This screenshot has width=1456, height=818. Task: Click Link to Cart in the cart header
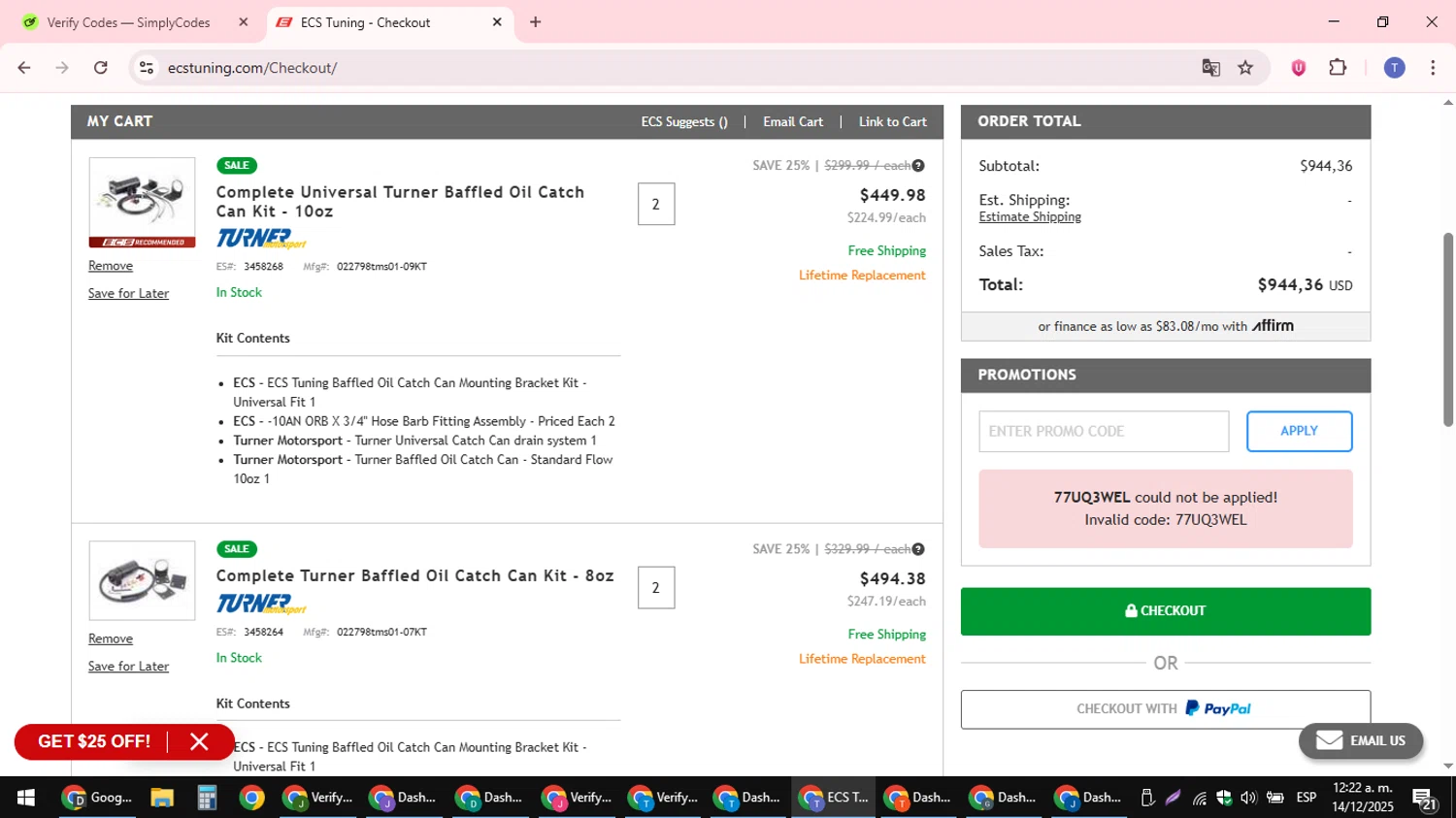(893, 121)
